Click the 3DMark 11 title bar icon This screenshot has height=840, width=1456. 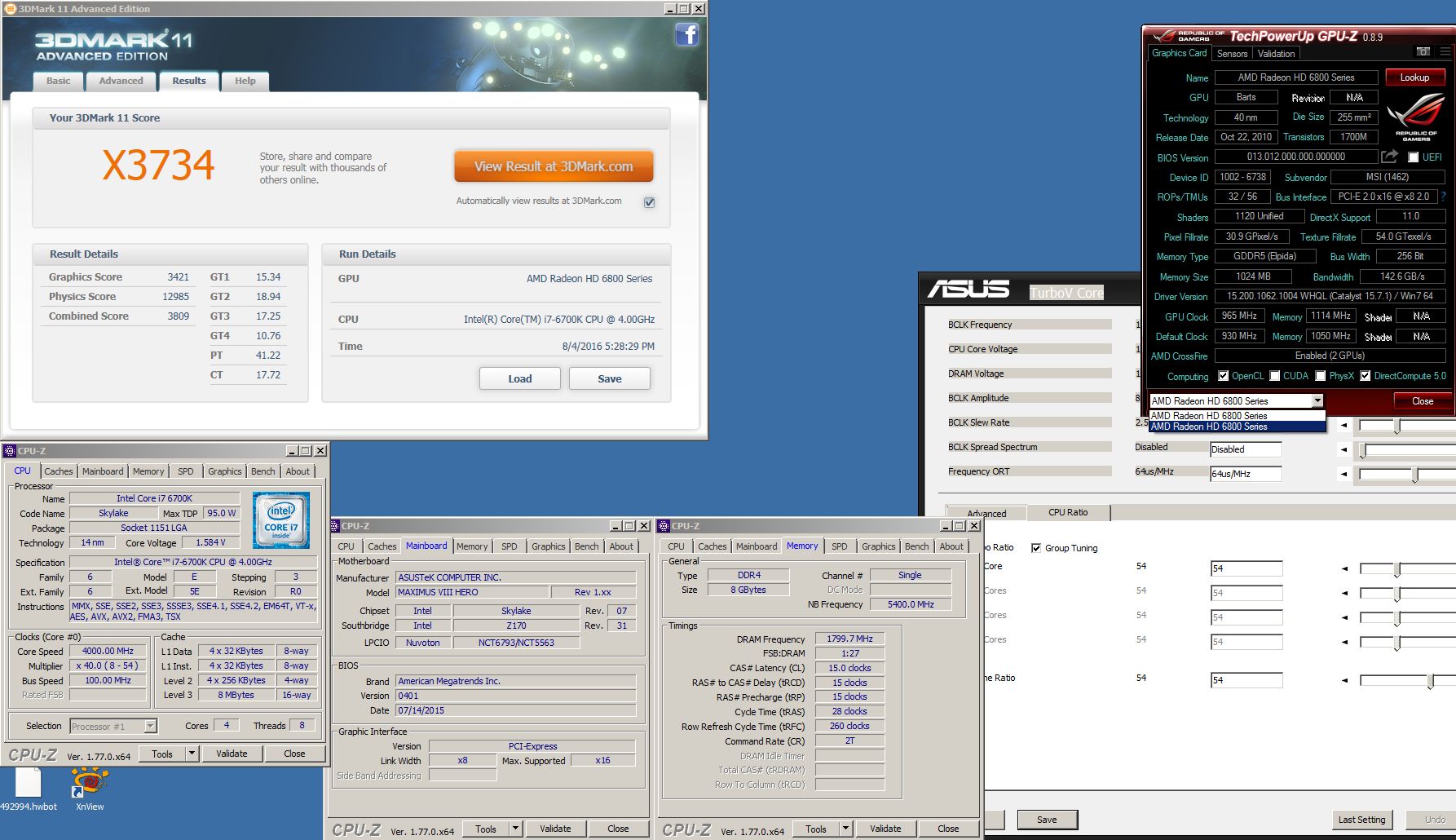coord(11,9)
